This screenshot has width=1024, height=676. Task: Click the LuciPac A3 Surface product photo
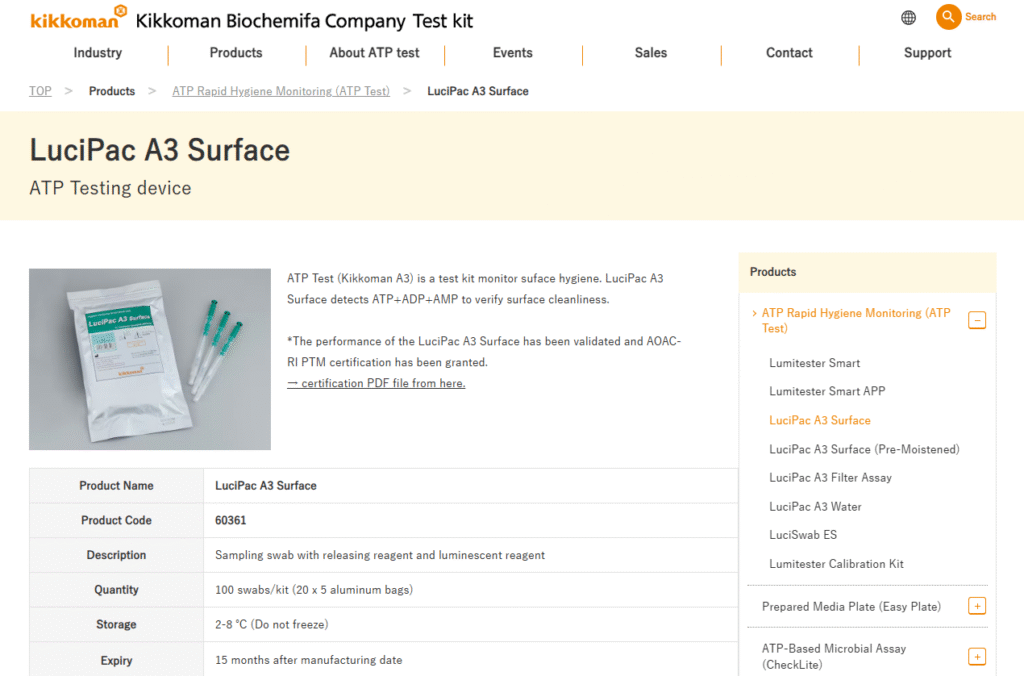pos(150,359)
